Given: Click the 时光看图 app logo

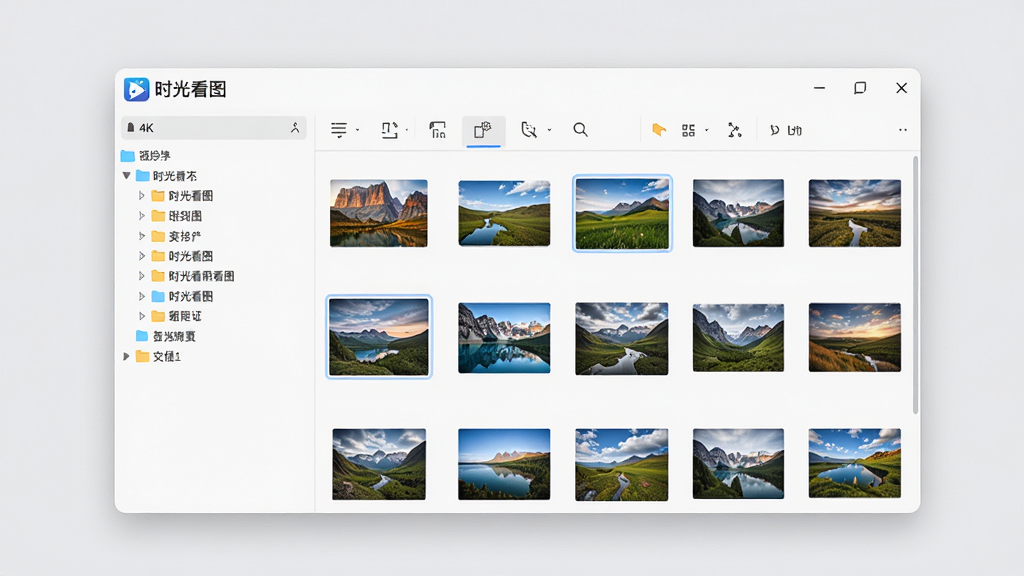Looking at the screenshot, I should [136, 89].
